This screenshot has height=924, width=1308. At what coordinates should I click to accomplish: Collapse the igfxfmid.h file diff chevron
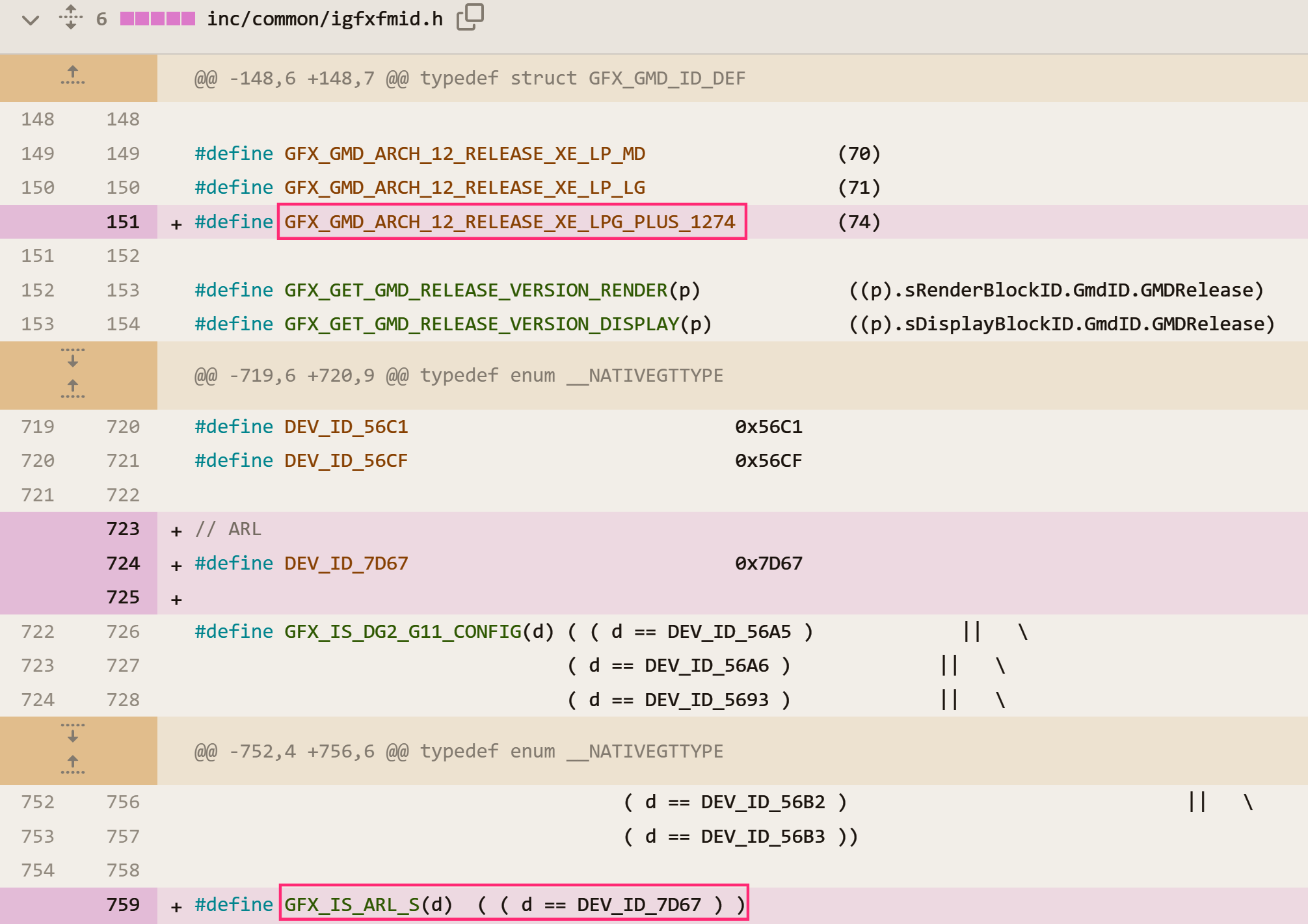coord(31,20)
